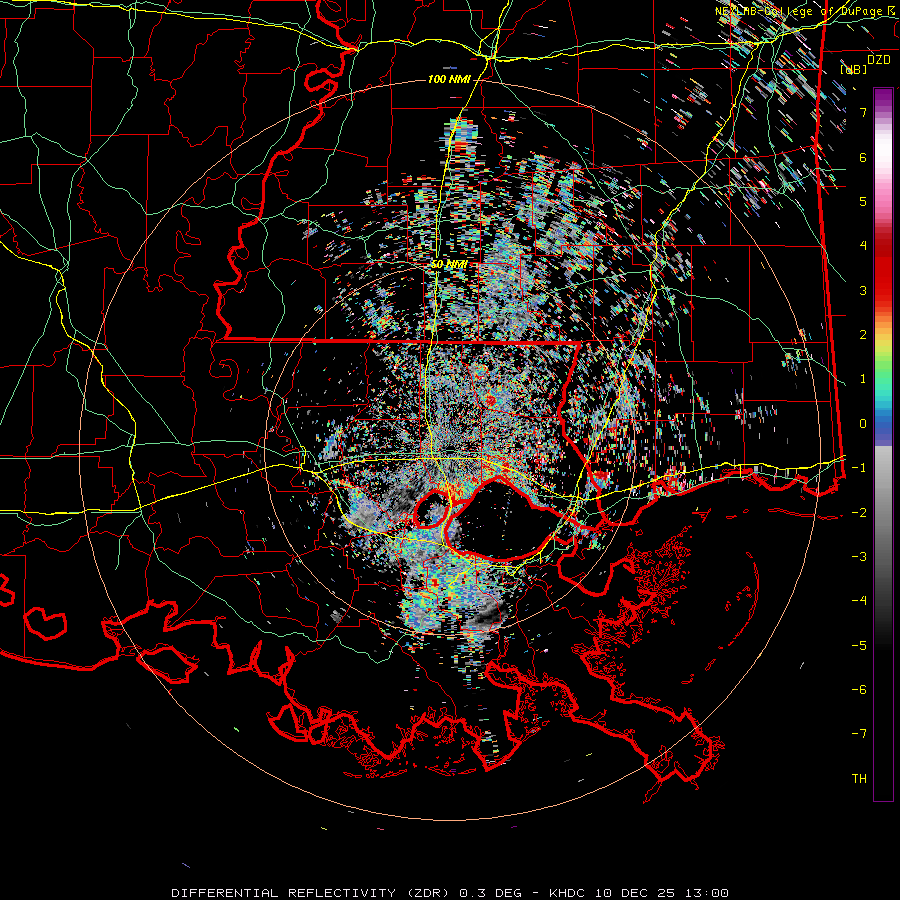
Task: Click the "7" tick label on the color scale
Action: point(863,112)
